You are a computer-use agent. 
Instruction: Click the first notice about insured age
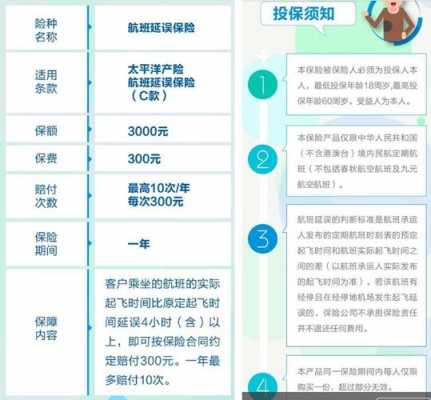coord(356,85)
